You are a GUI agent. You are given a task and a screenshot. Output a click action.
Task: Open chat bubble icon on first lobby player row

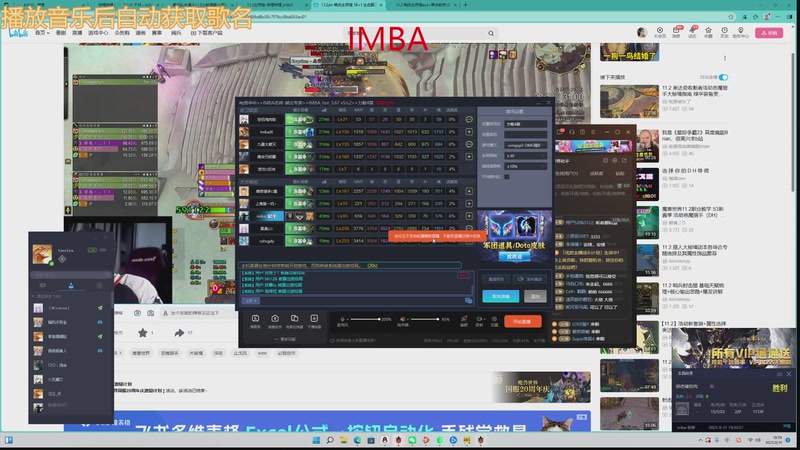469,119
